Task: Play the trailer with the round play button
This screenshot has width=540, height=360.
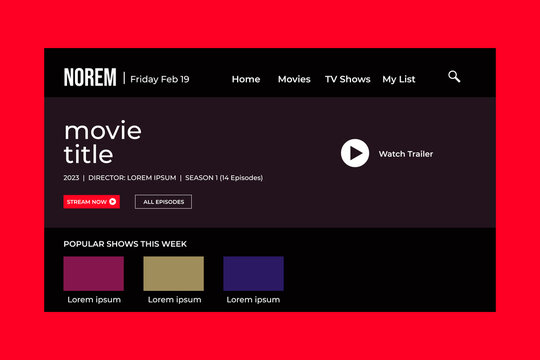Action: coord(355,153)
